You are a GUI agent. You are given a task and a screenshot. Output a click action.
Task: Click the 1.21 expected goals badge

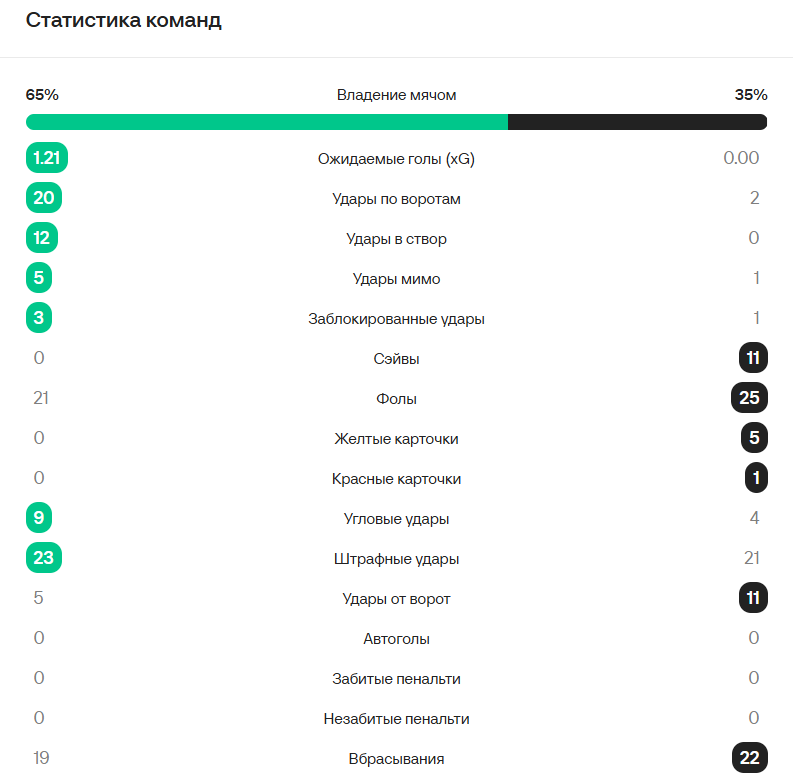[x=47, y=158]
